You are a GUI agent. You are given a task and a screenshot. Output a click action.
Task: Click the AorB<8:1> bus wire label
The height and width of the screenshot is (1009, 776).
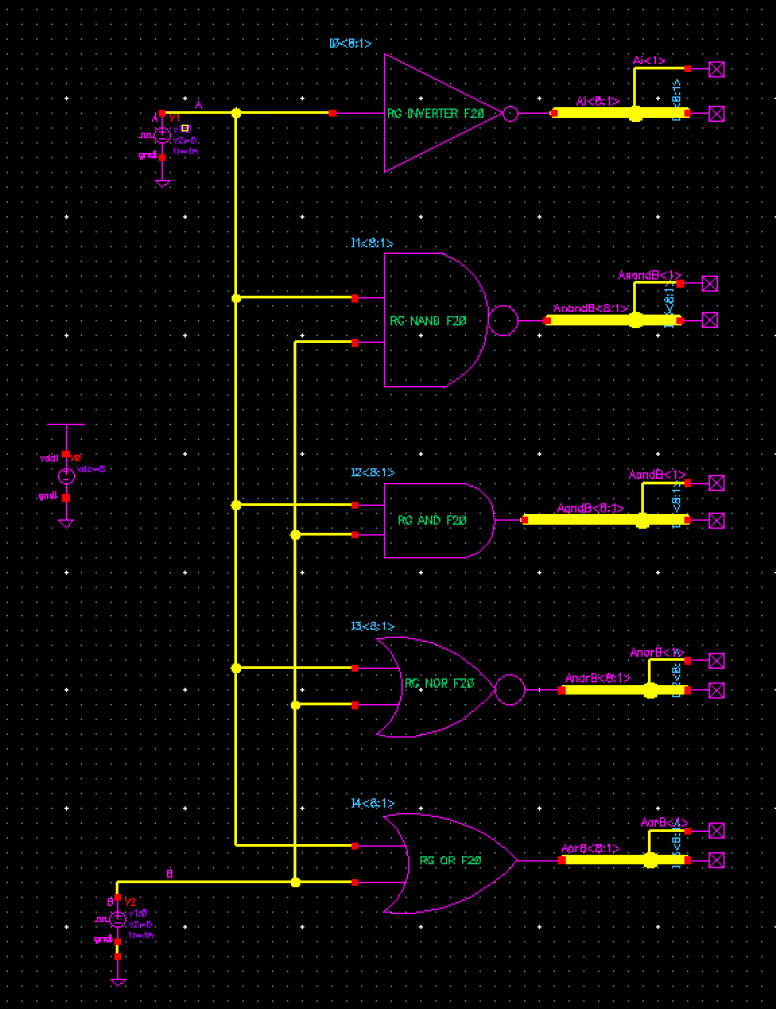click(591, 849)
